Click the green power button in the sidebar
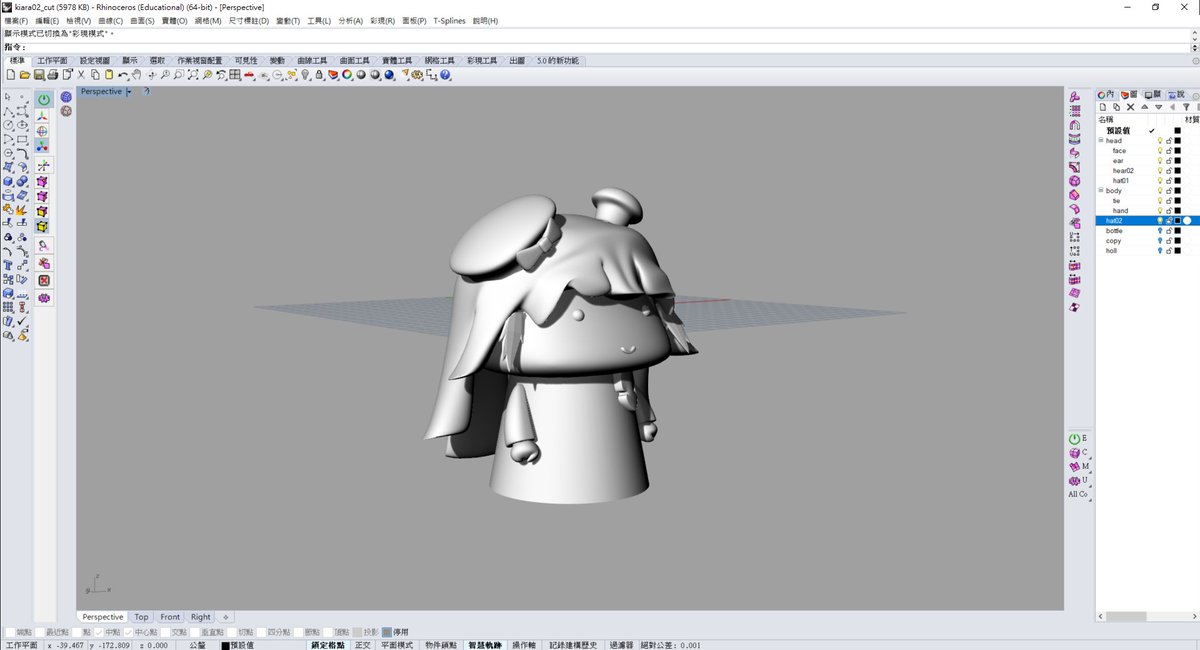The image size is (1200, 650). click(x=44, y=100)
